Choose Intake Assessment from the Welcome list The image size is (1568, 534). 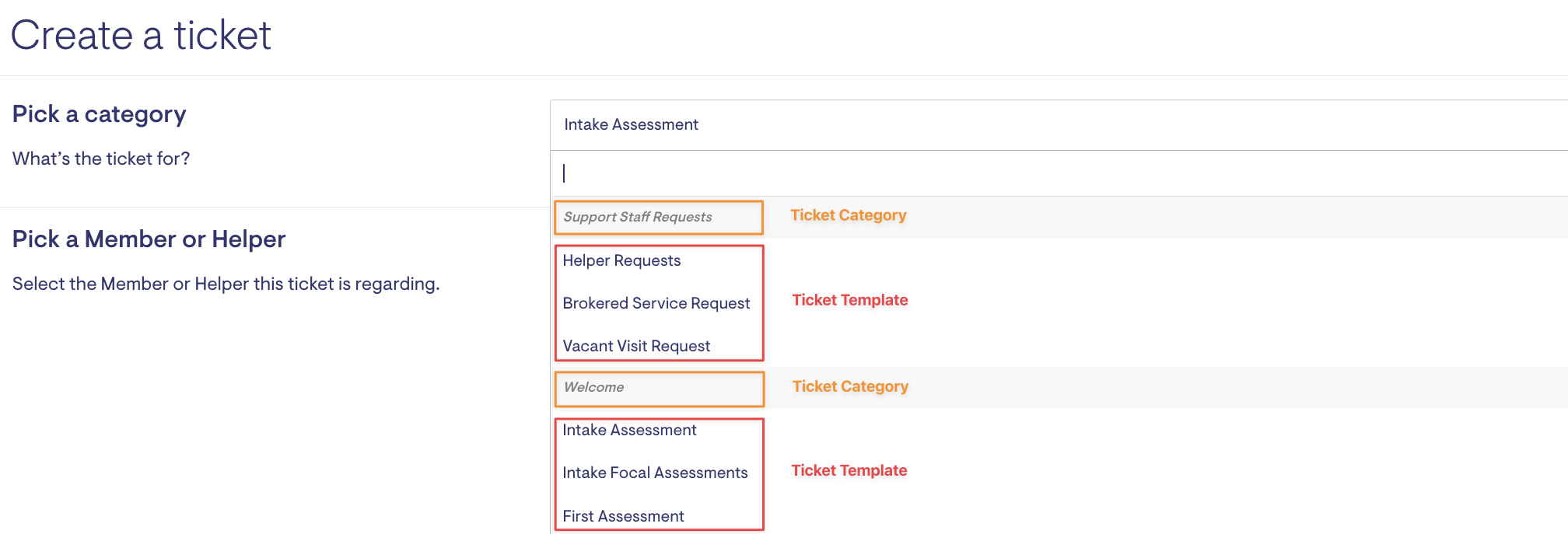[629, 431]
